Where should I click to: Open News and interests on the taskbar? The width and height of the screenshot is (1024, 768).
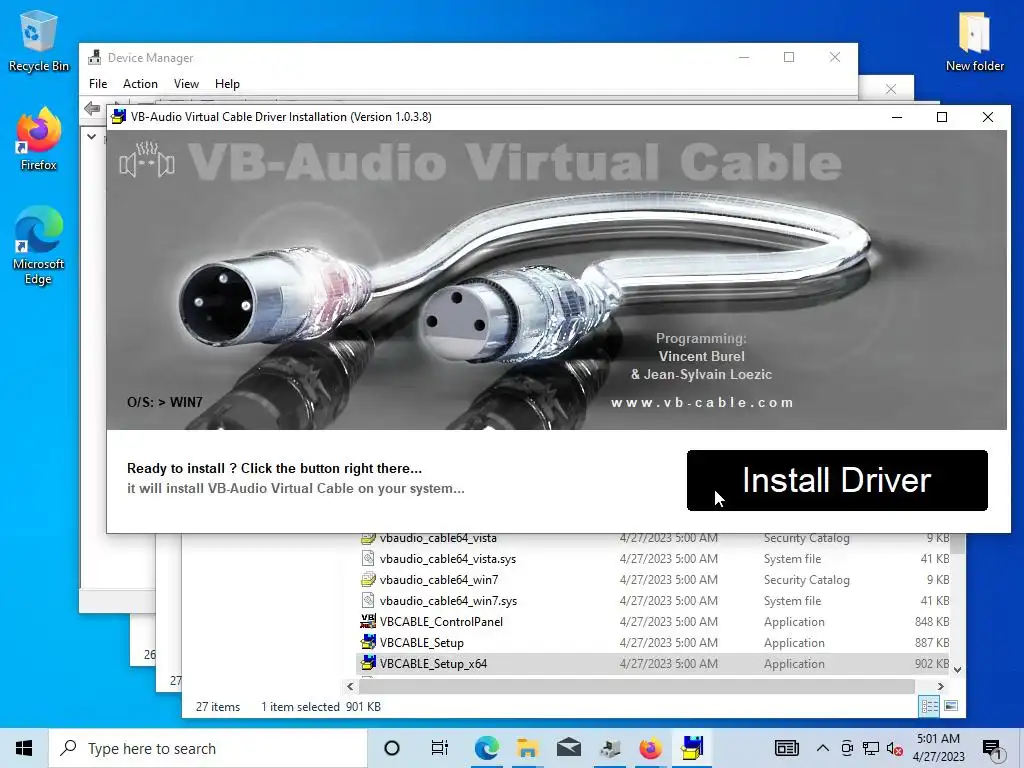click(x=787, y=748)
